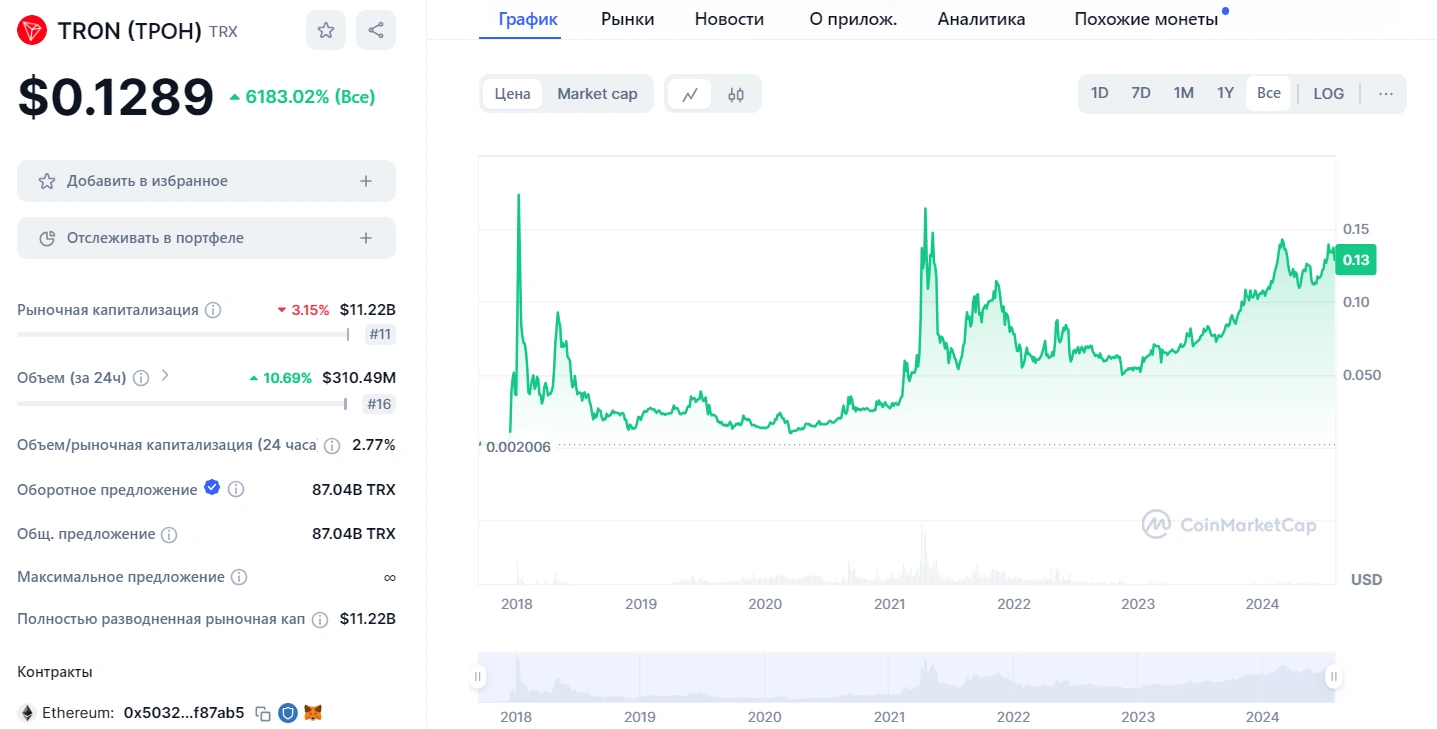Click the star favorite icon beside TRX
Image resolution: width=1437 pixels, height=729 pixels.
326,30
